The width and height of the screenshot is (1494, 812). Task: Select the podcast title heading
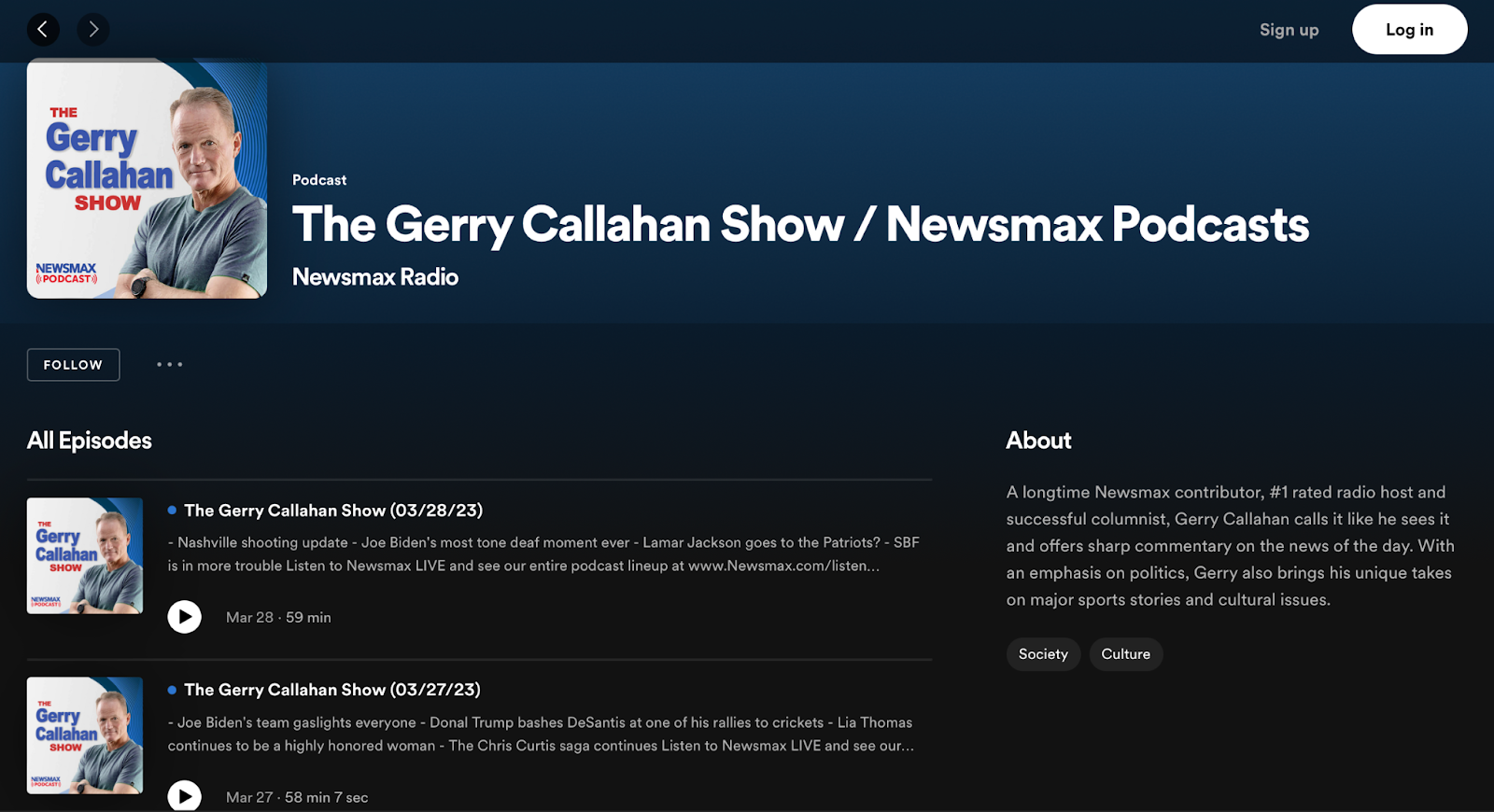point(800,225)
